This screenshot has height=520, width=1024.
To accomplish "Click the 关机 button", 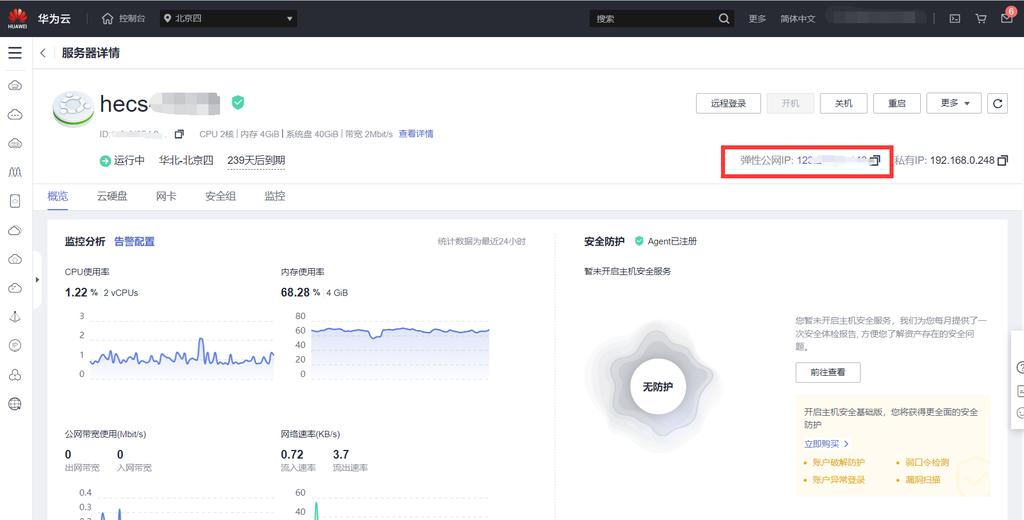I will [x=844, y=103].
